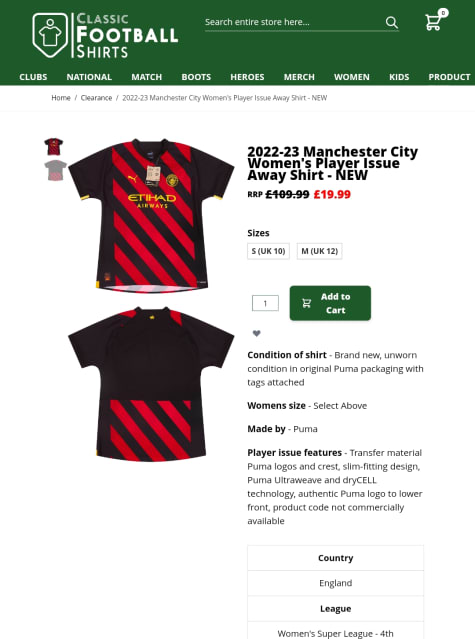Focus the store search field
Image resolution: width=475 pixels, height=639 pixels.
coord(295,22)
